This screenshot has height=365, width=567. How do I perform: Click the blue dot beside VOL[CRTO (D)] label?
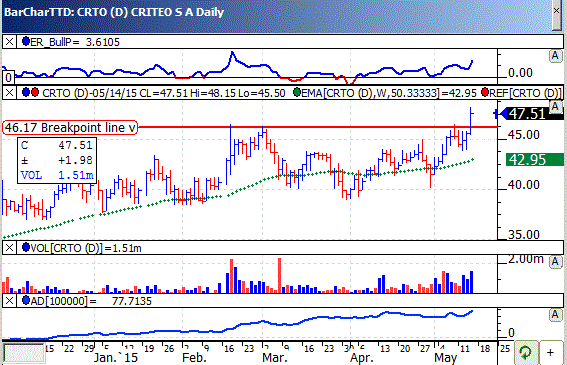[x=26, y=247]
